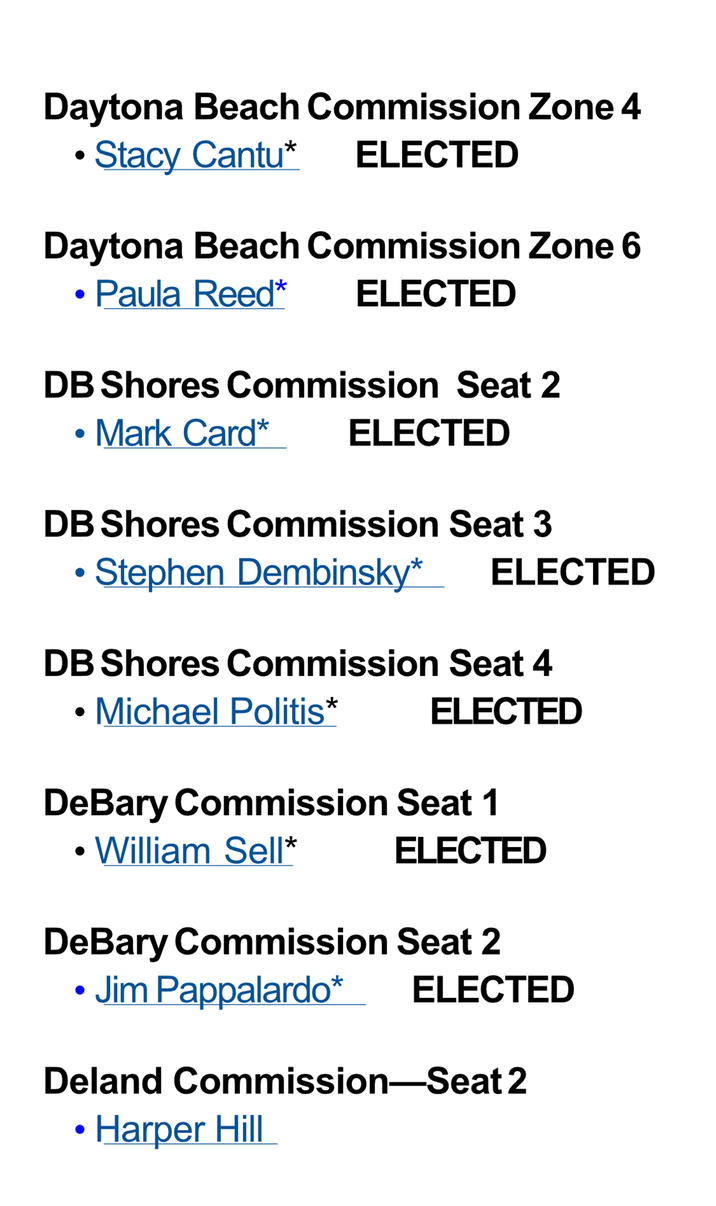
Task: Click the ELECTED label beside Stacy Cantu
Action: (437, 155)
